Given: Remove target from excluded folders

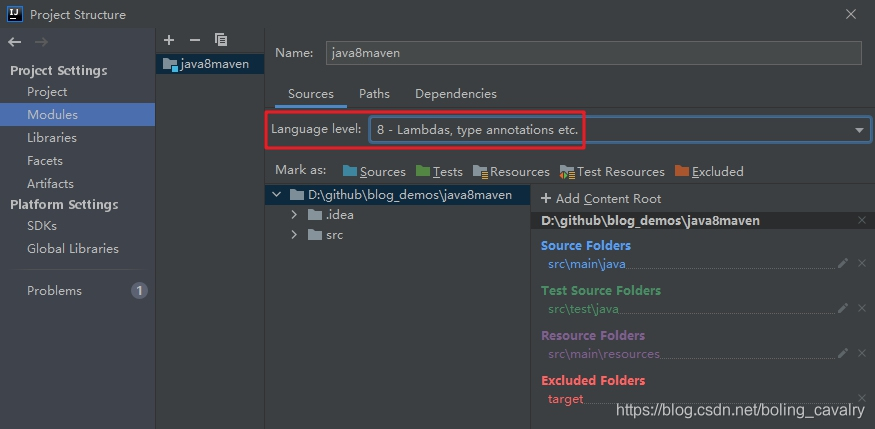Looking at the screenshot, I should [862, 398].
